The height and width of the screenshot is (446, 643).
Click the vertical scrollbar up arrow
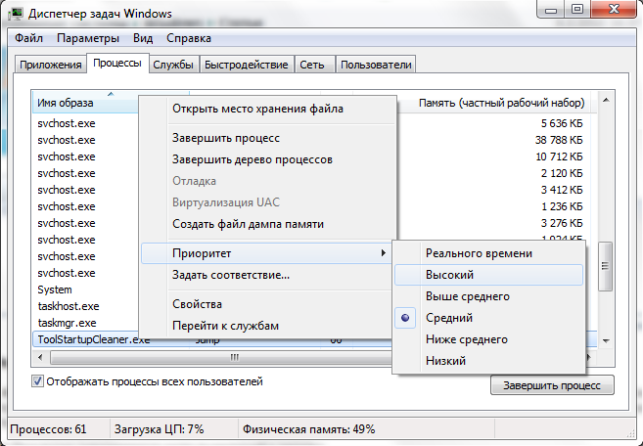point(606,100)
